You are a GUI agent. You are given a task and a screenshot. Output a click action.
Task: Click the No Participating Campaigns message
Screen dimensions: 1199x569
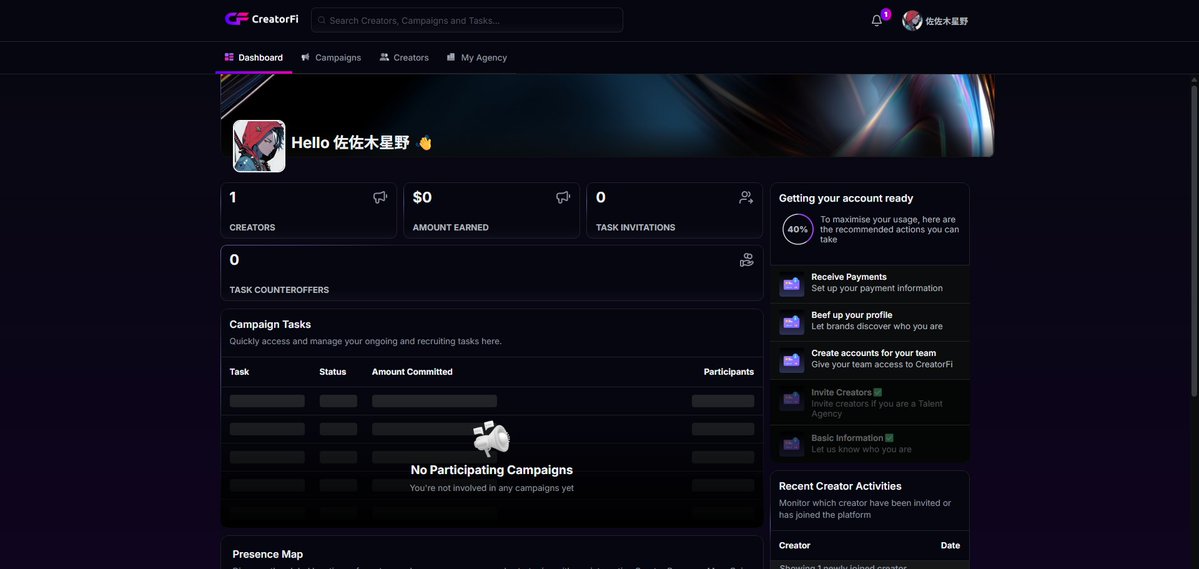click(492, 470)
